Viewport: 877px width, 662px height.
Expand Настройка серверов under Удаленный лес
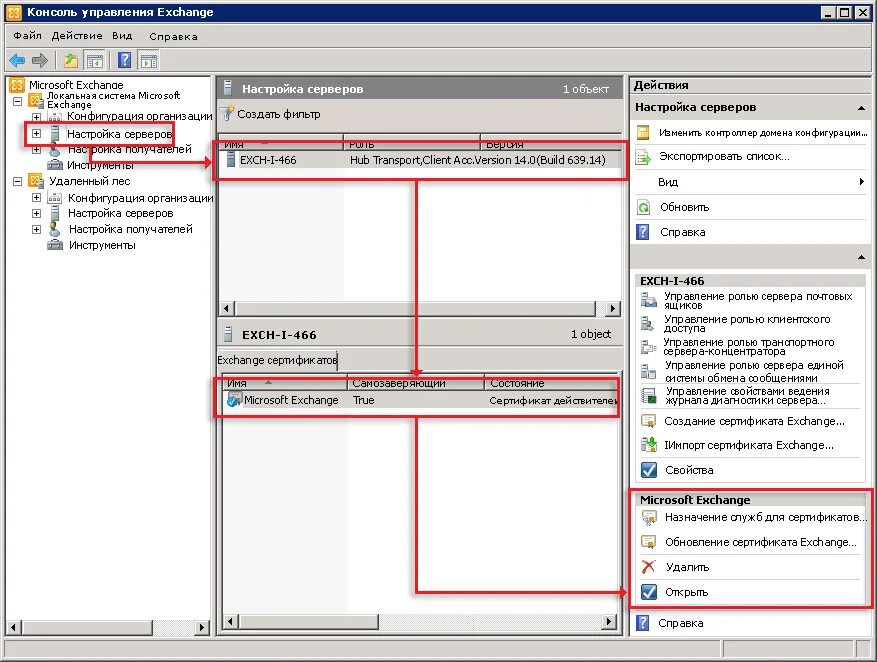point(36,213)
